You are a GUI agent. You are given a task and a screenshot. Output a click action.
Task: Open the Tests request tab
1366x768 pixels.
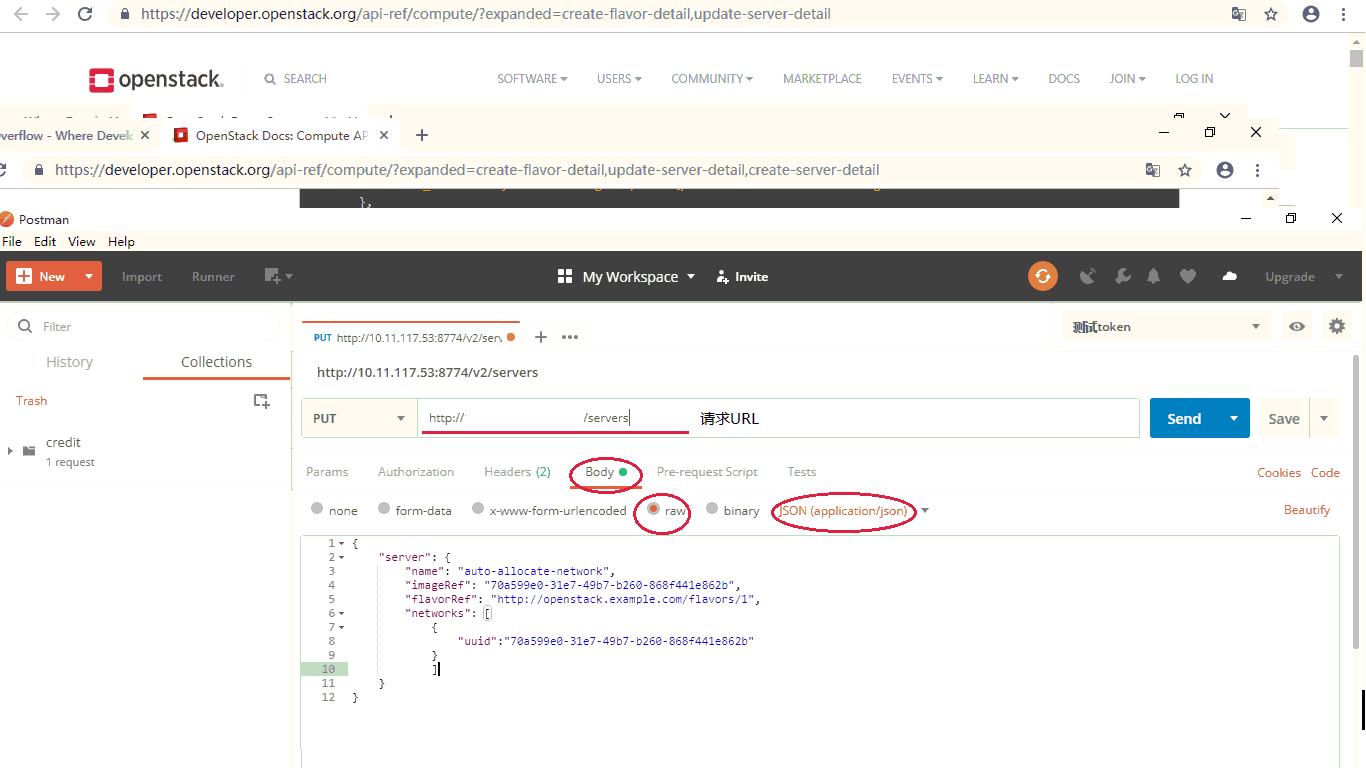coord(801,472)
